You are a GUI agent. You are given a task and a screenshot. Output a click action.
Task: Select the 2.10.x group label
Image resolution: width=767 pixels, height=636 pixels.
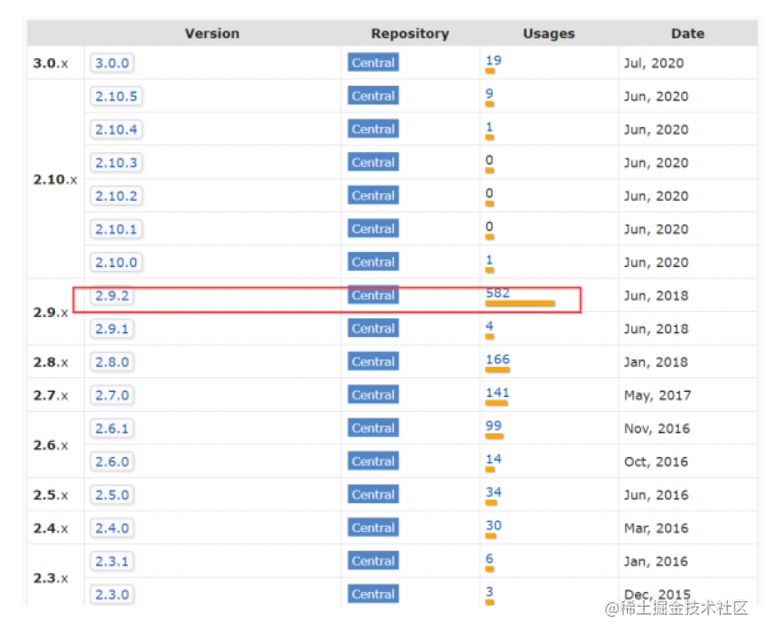point(55,180)
